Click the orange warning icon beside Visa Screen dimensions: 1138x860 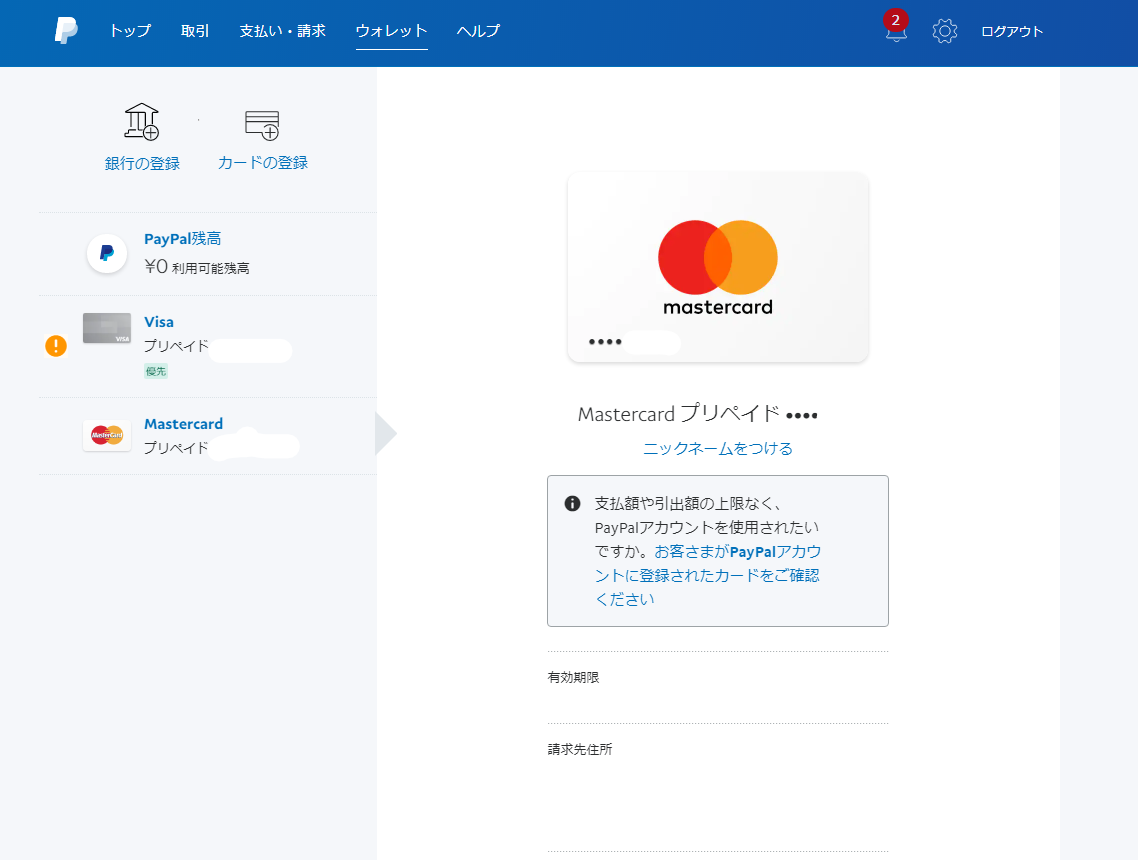[x=56, y=346]
